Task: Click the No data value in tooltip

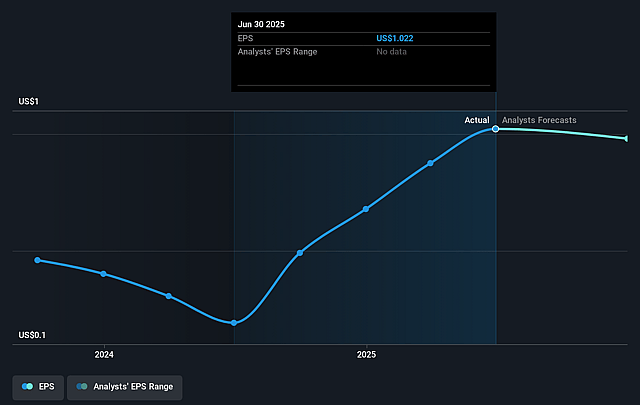Action: 391,52
